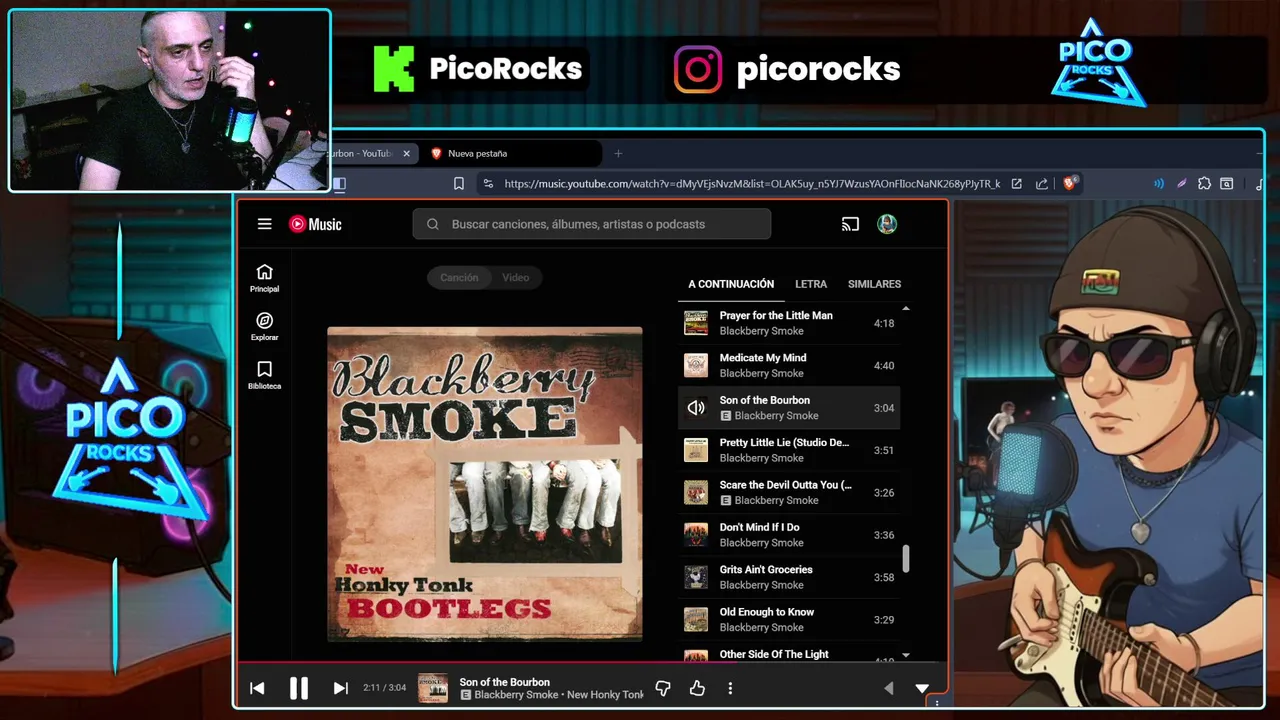This screenshot has height=720, width=1280.
Task: Click the purple feather extension icon
Action: click(x=1181, y=184)
